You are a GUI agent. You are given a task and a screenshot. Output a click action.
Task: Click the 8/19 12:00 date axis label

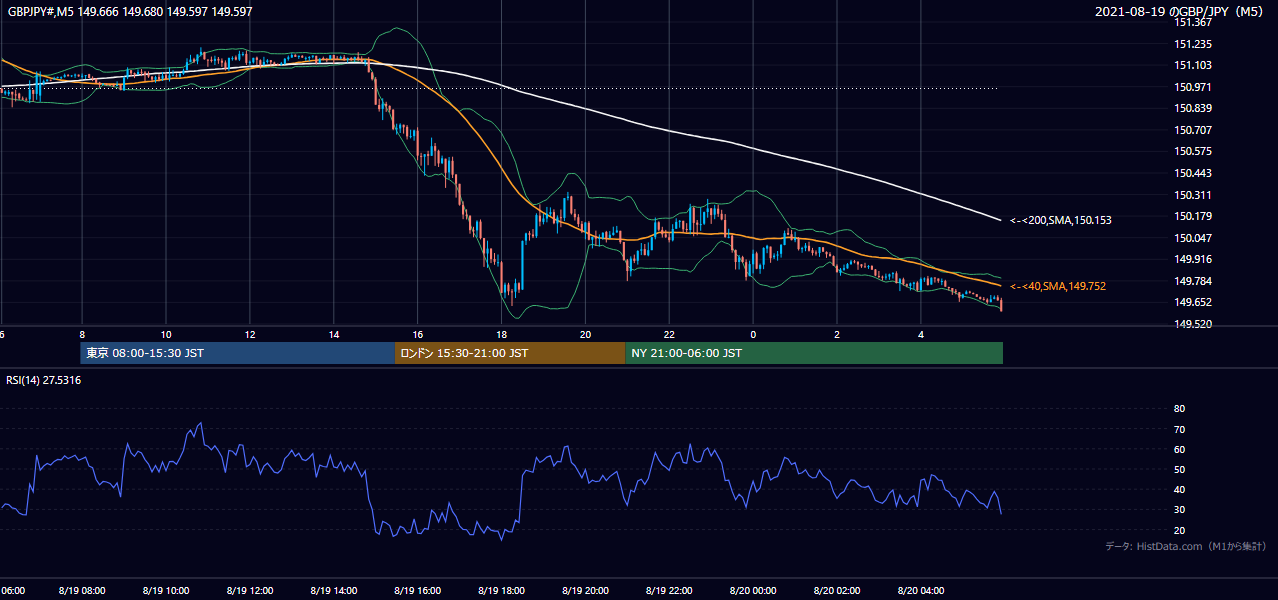coord(248,591)
